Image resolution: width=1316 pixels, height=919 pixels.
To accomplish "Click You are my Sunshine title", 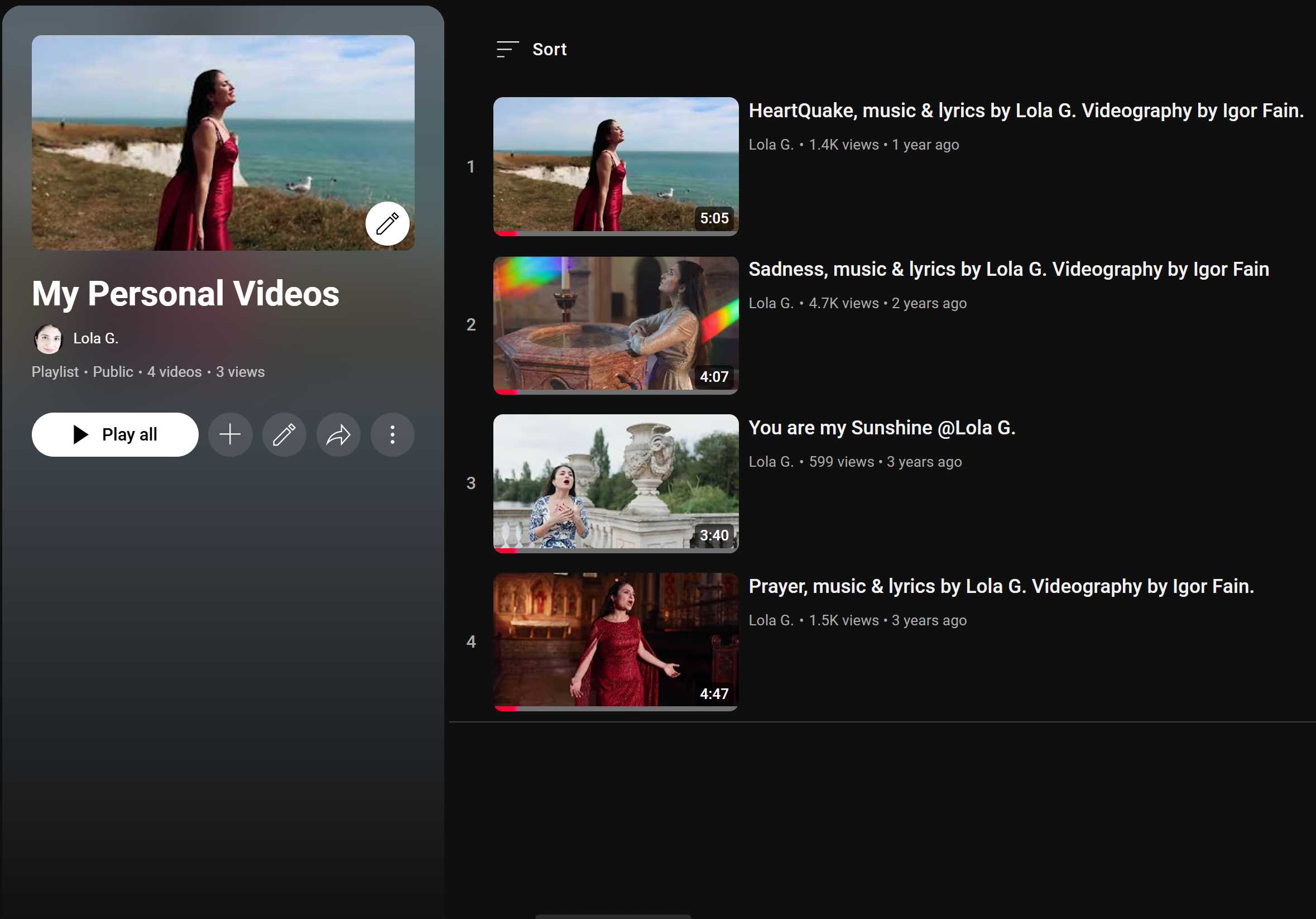I will click(882, 428).
